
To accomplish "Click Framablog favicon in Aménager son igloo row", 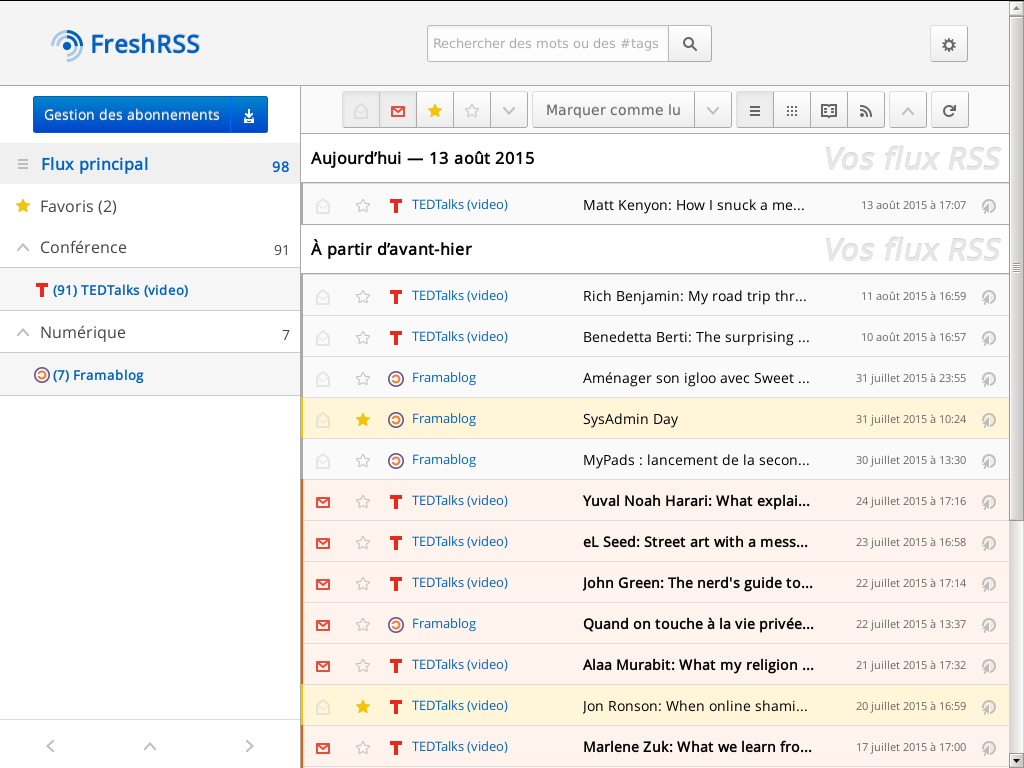I will (396, 379).
